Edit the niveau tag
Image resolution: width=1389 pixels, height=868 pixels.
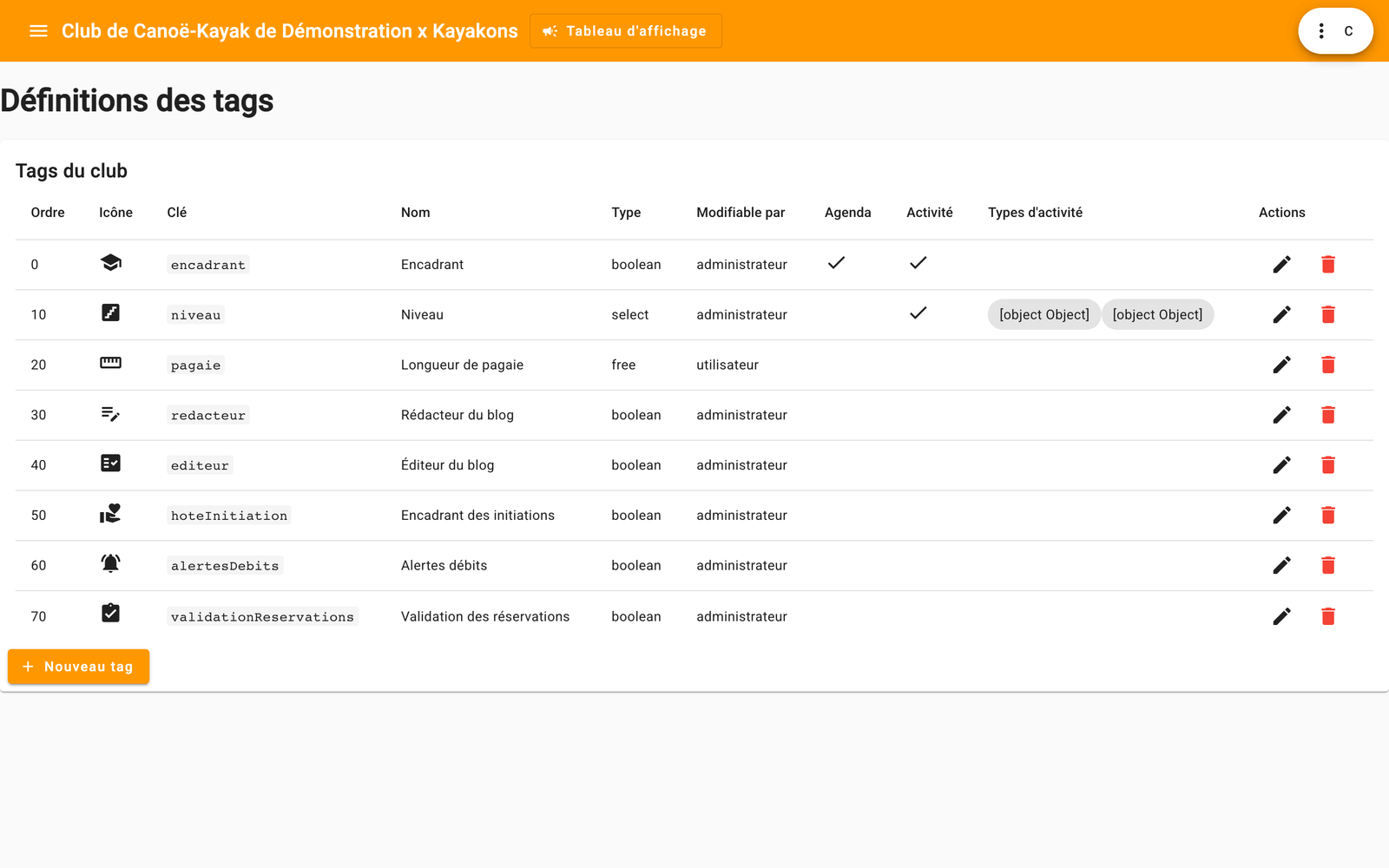pos(1281,315)
